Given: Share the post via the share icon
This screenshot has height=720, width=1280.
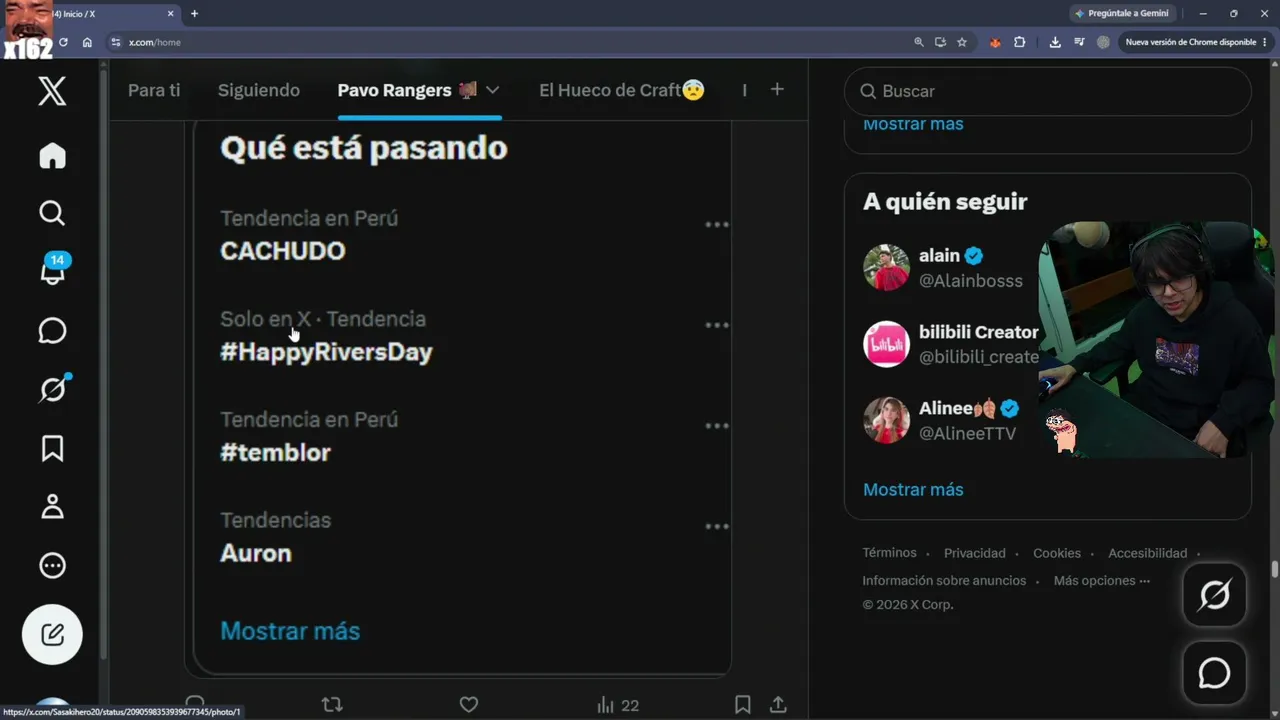Looking at the screenshot, I should [778, 705].
